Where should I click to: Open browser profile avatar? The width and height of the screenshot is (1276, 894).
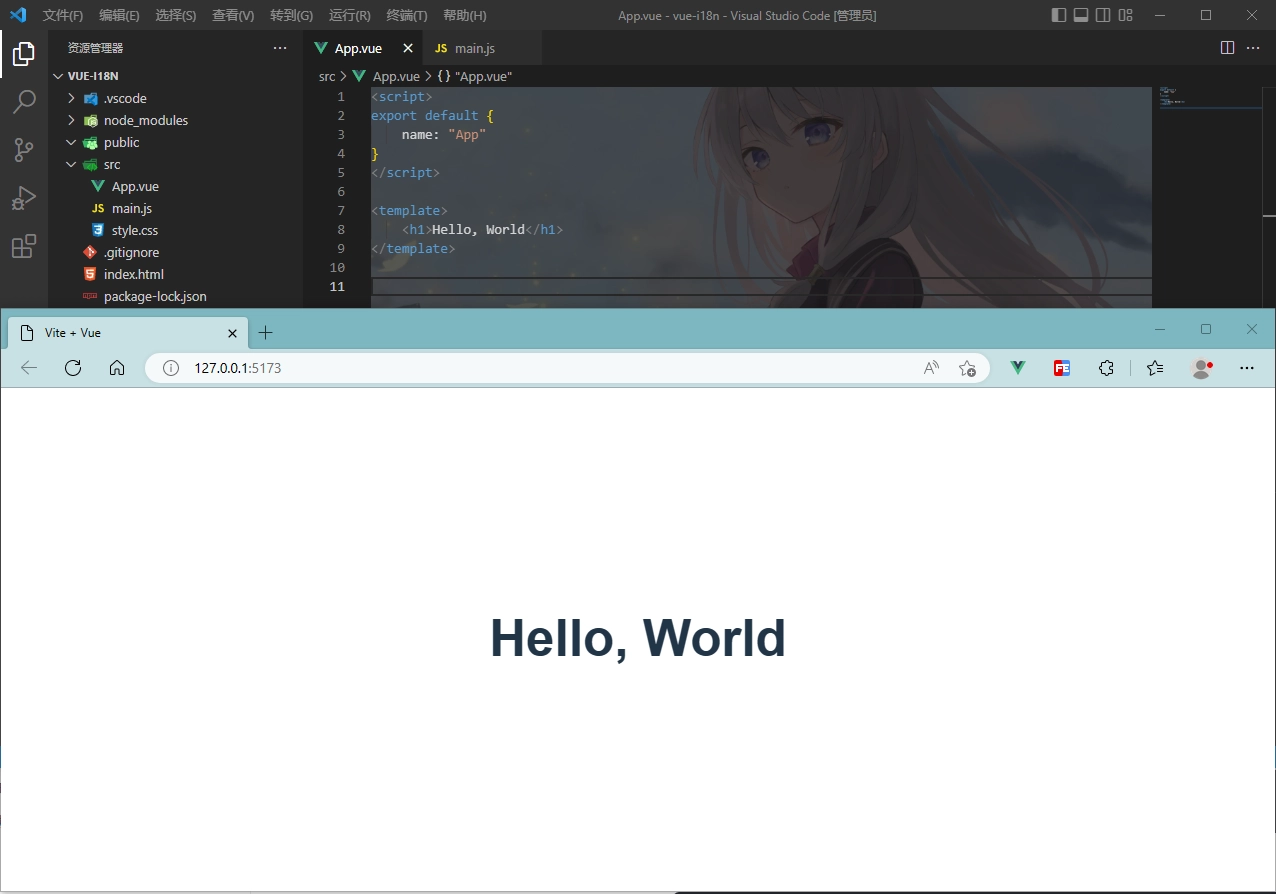pos(1202,368)
